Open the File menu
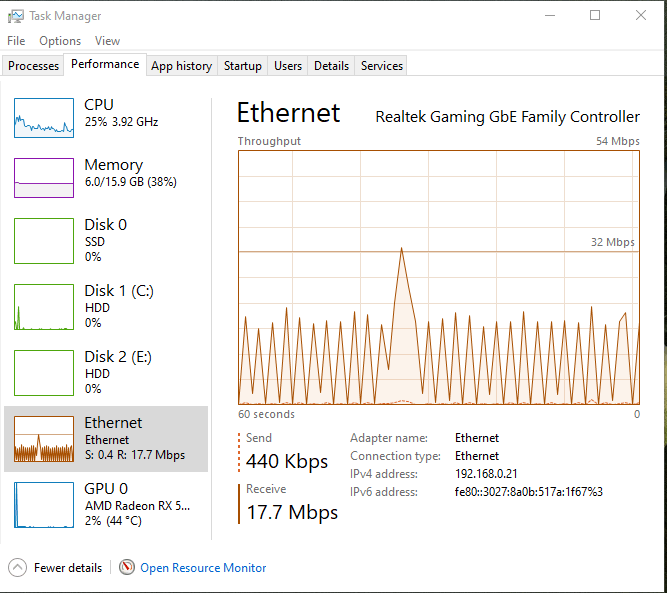 tap(16, 41)
